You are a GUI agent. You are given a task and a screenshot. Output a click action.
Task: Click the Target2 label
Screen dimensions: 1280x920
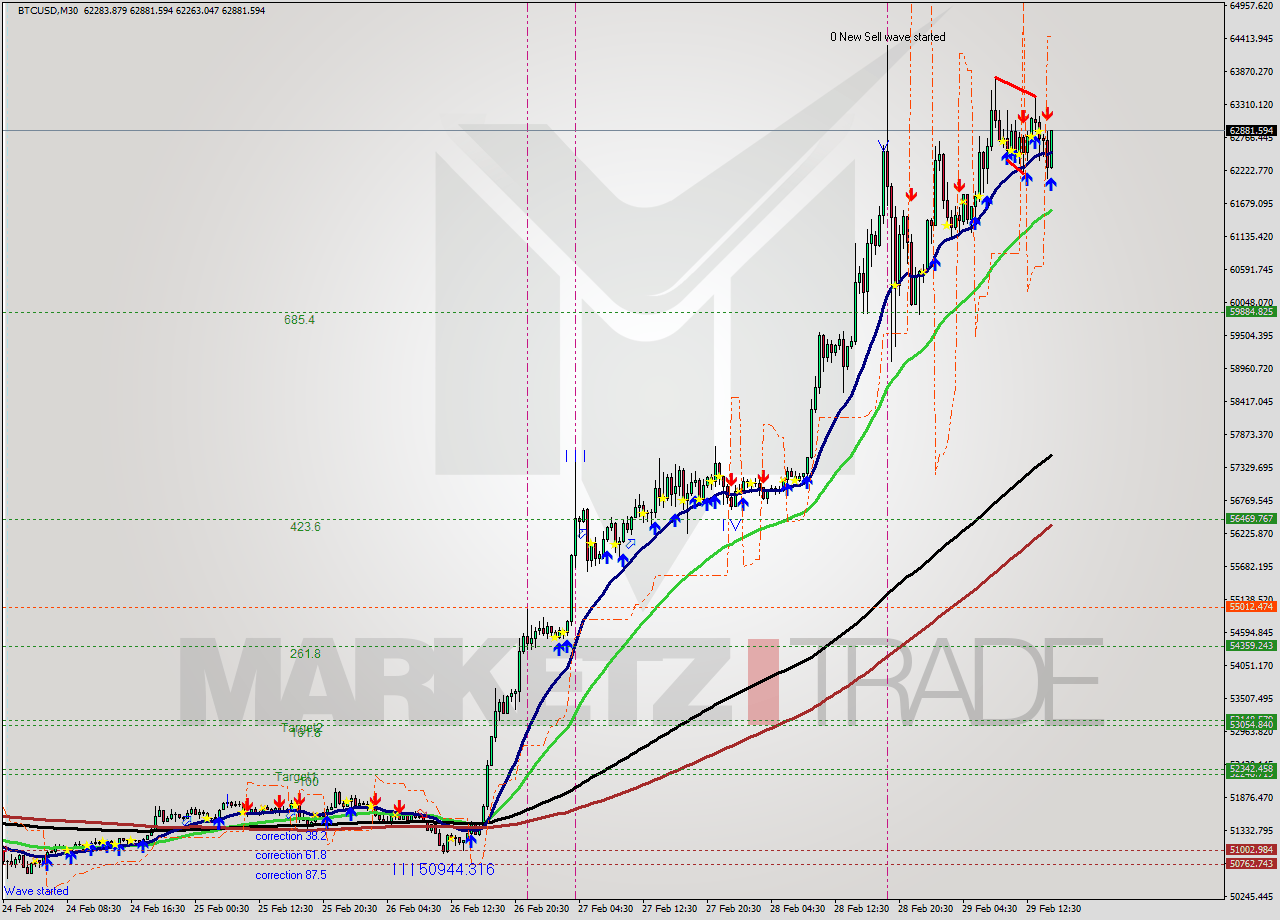pyautogui.click(x=301, y=727)
